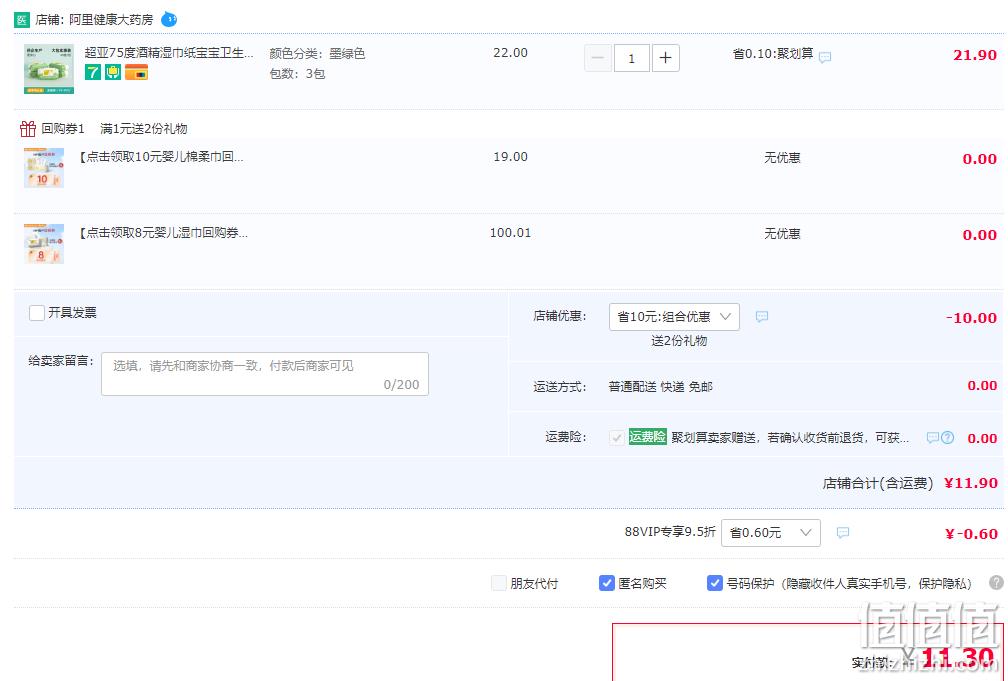Open the 超亚75度酒精湿巾 product title link
This screenshot has height=681, width=1008.
coord(169,53)
